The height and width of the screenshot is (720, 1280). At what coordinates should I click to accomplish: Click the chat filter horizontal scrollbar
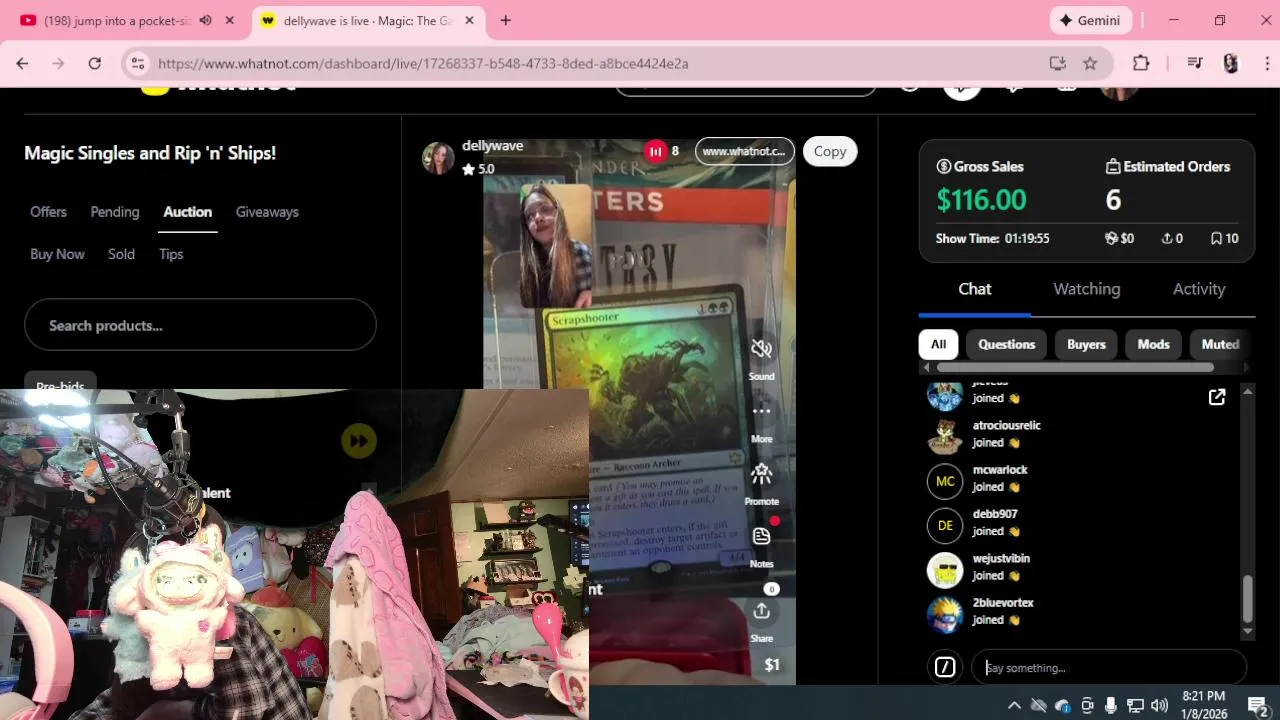1075,367
